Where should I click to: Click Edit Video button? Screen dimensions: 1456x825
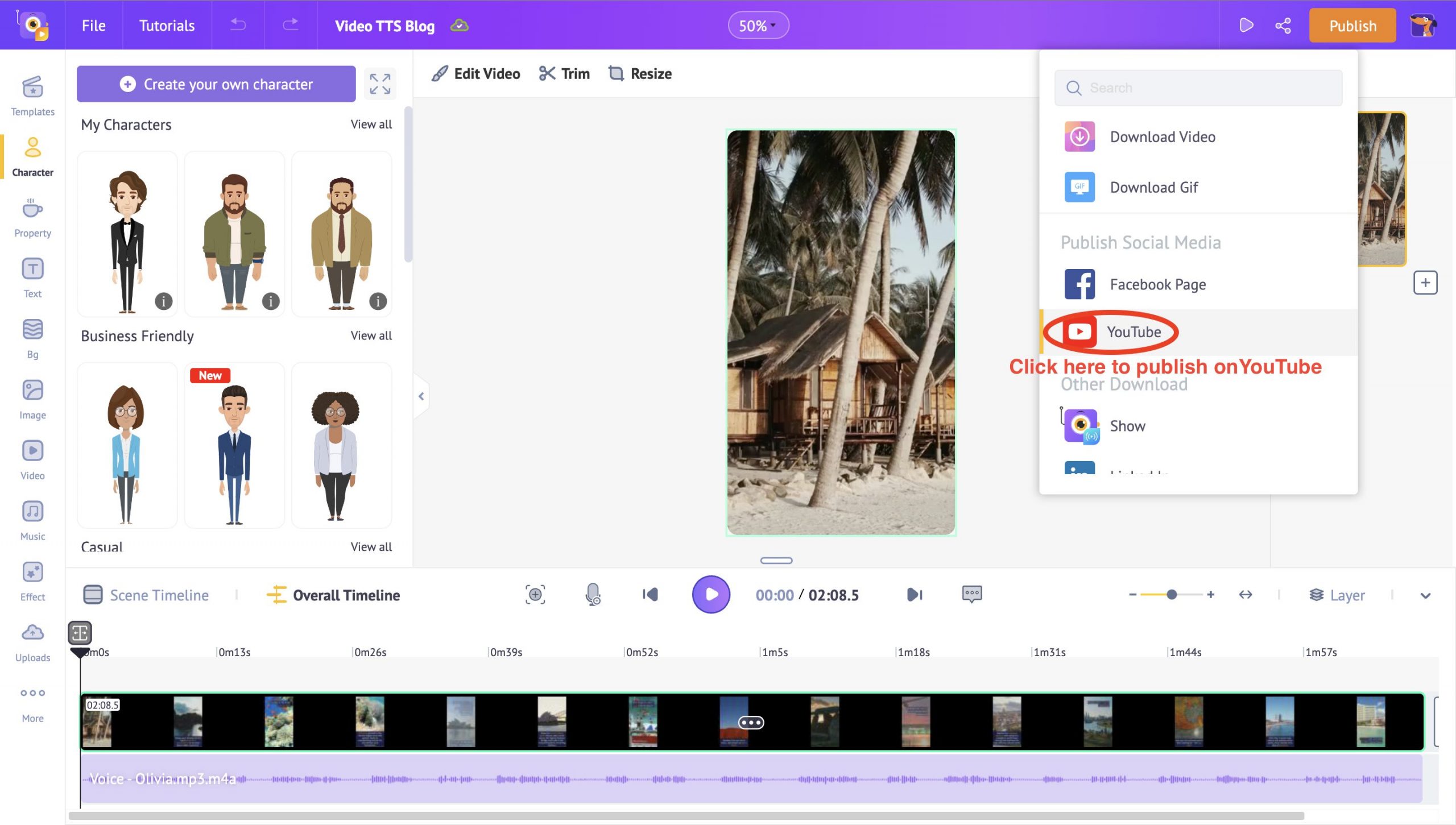475,73
